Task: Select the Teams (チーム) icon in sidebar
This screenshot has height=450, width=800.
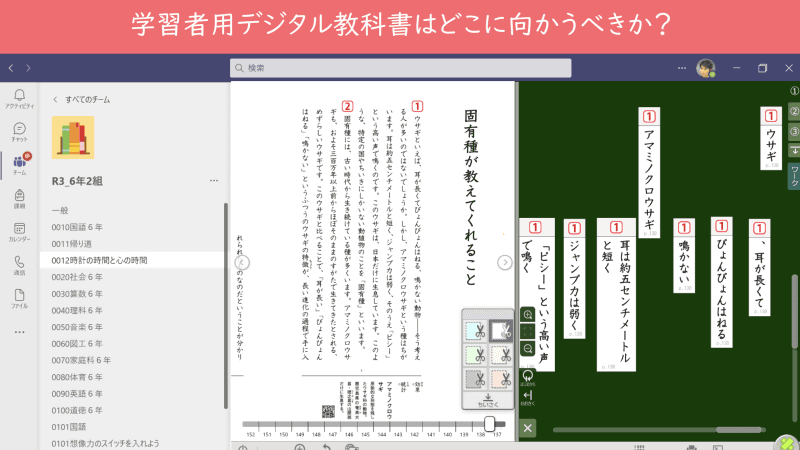Action: pyautogui.click(x=19, y=165)
